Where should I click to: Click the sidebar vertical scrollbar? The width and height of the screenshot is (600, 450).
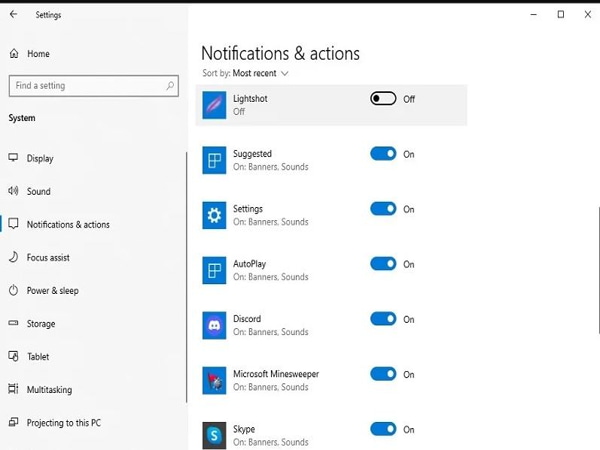pyautogui.click(x=186, y=277)
